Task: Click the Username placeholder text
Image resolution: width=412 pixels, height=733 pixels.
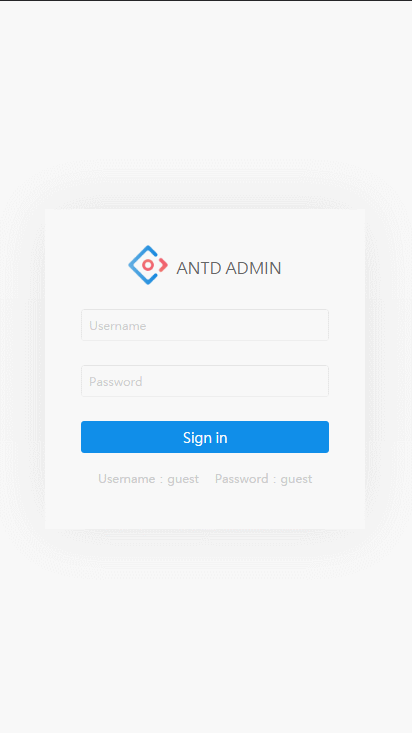Action: click(x=117, y=325)
